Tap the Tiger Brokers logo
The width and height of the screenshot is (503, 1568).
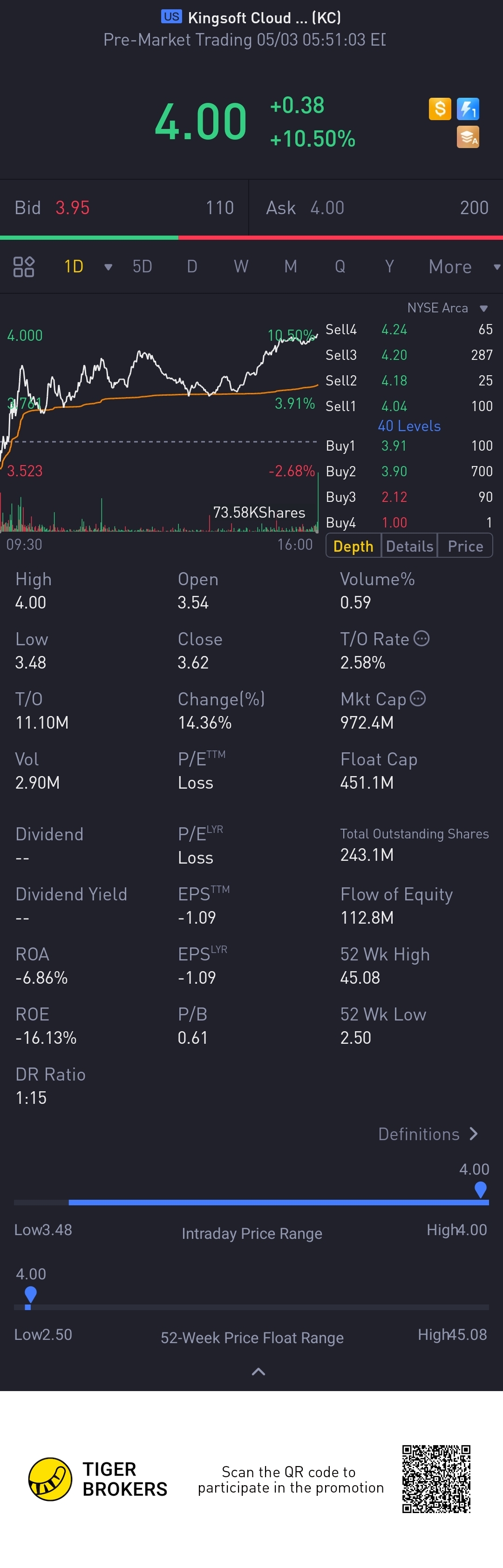tap(50, 1479)
